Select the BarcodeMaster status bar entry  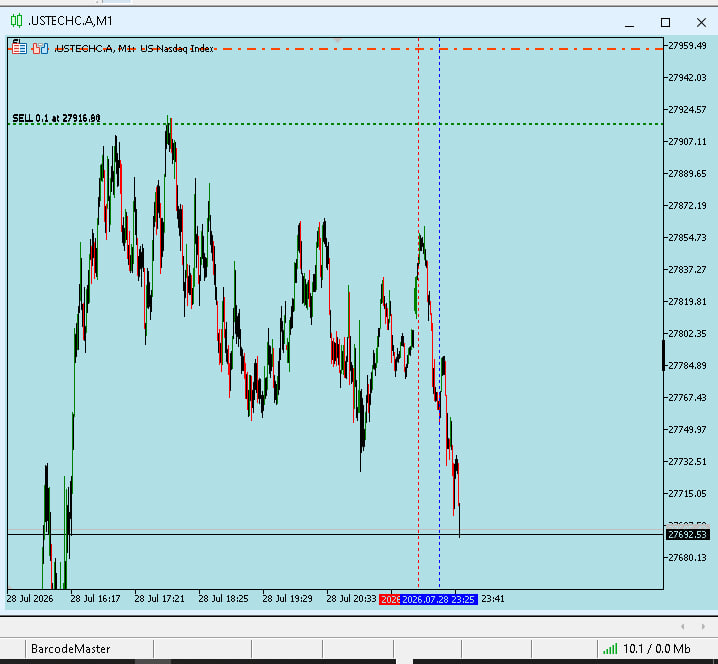tap(71, 649)
